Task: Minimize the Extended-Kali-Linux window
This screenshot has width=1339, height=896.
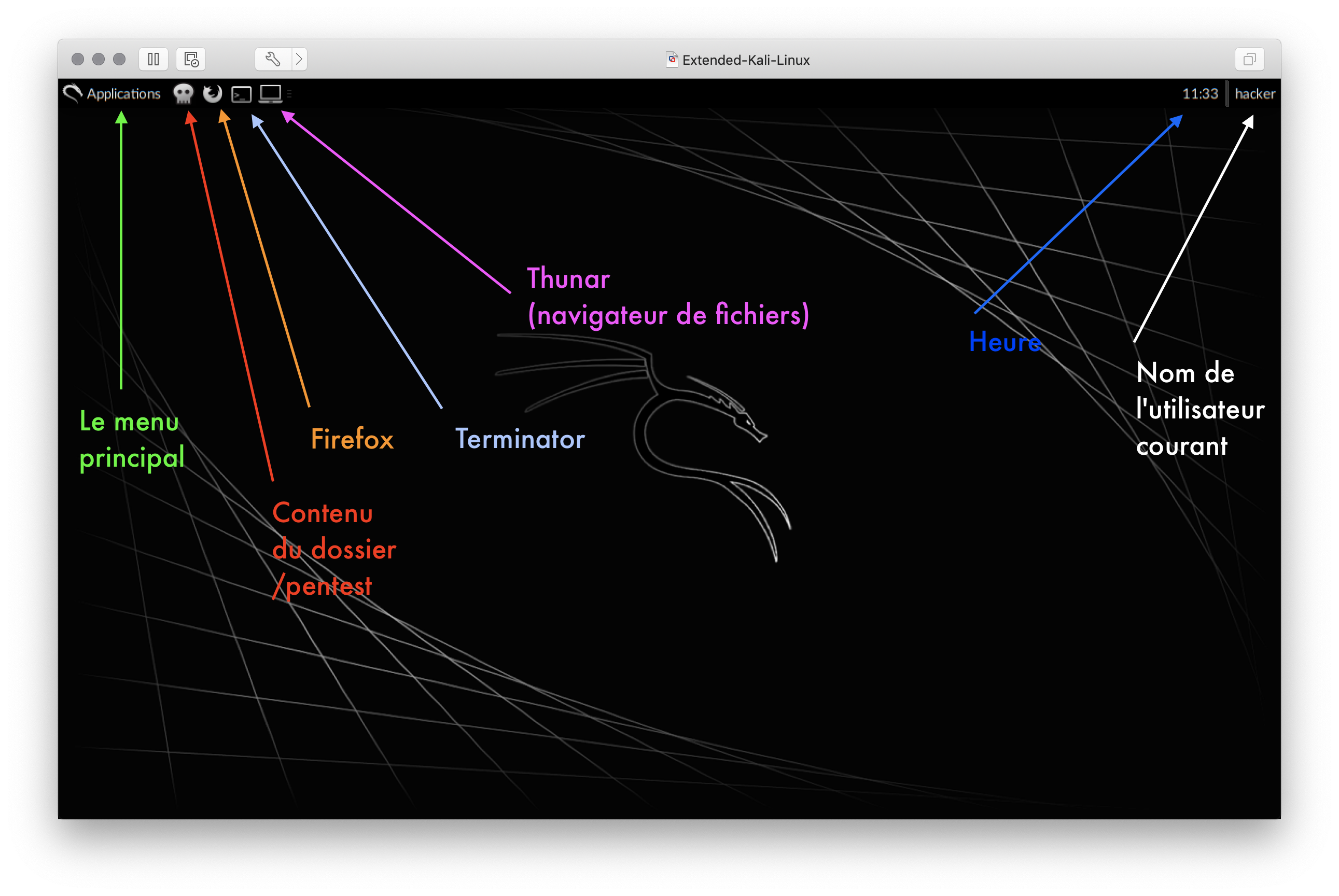Action: [x=99, y=59]
